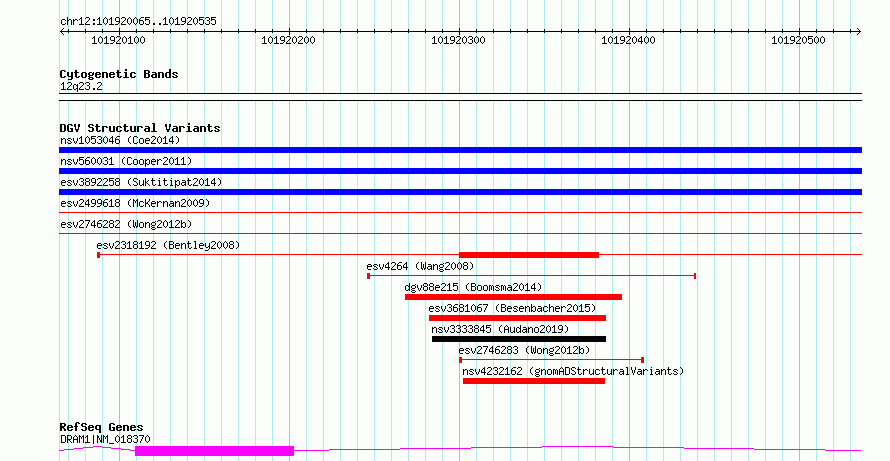The height and width of the screenshot is (461, 890).
Task: Click the 101920300 ruler position
Action: coord(458,40)
